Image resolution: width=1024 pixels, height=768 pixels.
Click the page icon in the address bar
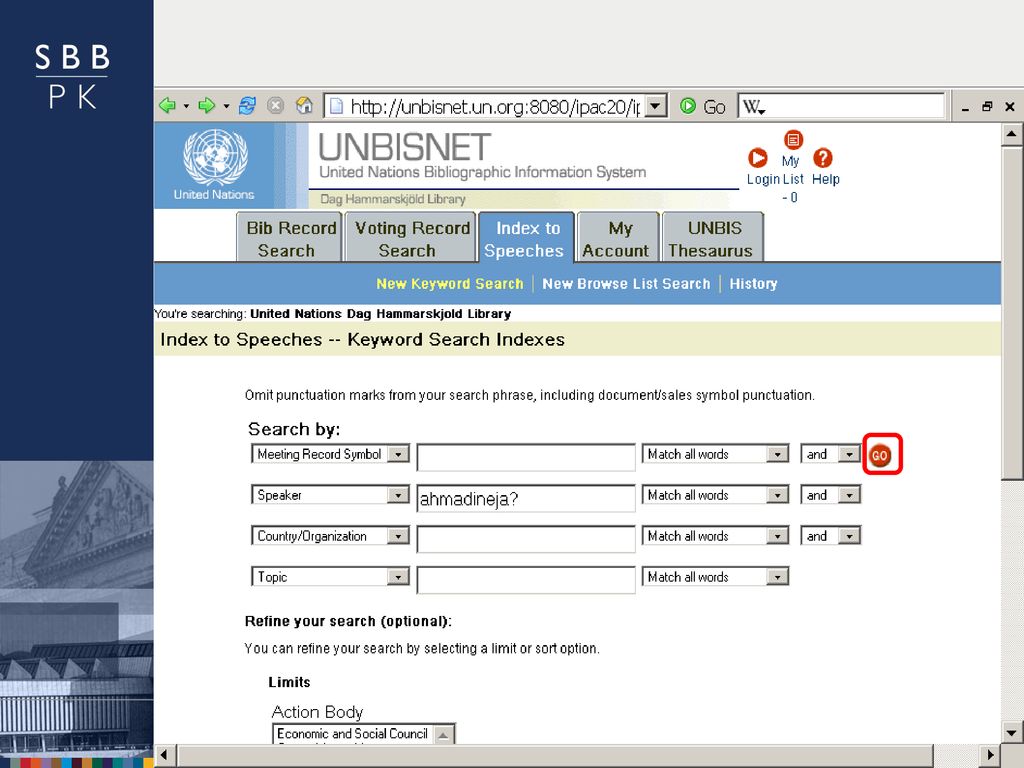coord(336,106)
